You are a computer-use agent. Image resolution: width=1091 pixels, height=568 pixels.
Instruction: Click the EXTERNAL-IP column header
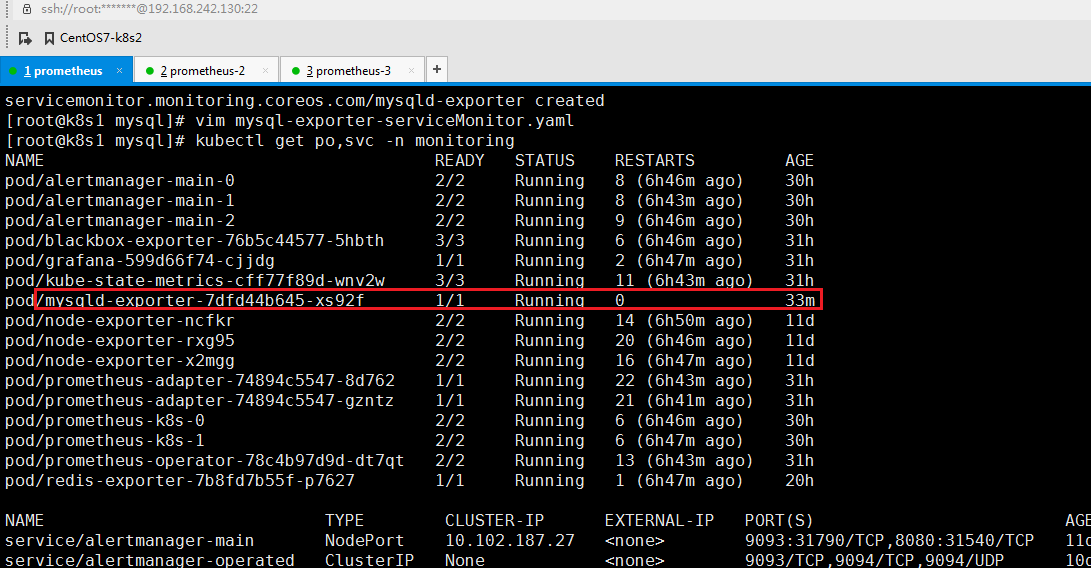tap(660, 521)
